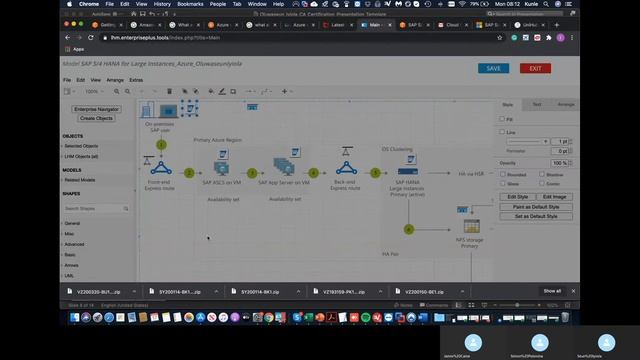Click the shadow rectangle icon in toolbar
This screenshot has width=640, height=360.
[x=233, y=91]
